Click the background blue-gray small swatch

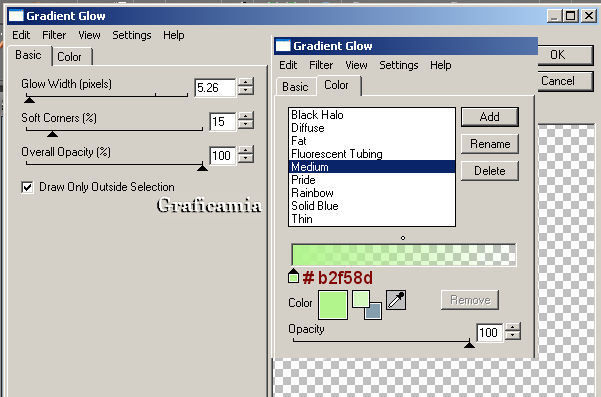[373, 311]
